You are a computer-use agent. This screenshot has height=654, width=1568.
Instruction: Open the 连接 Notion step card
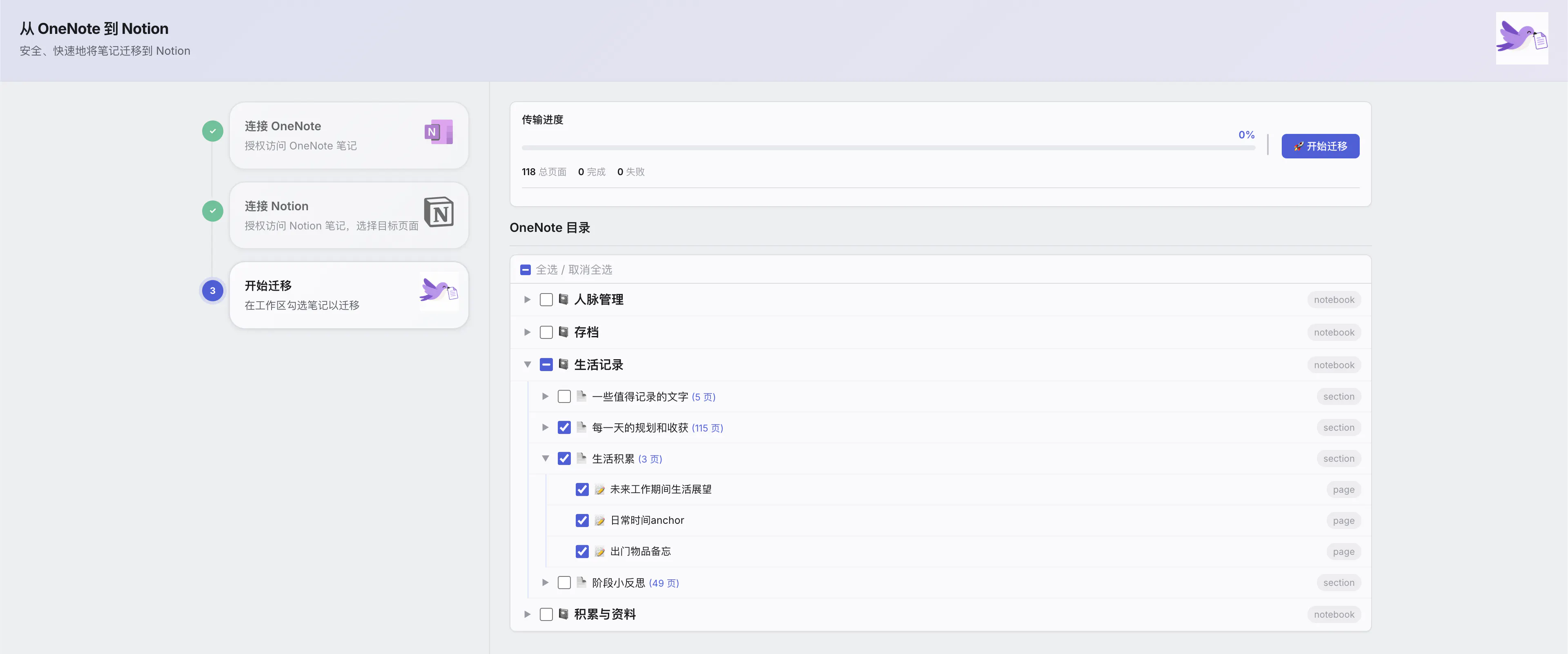pyautogui.click(x=349, y=216)
